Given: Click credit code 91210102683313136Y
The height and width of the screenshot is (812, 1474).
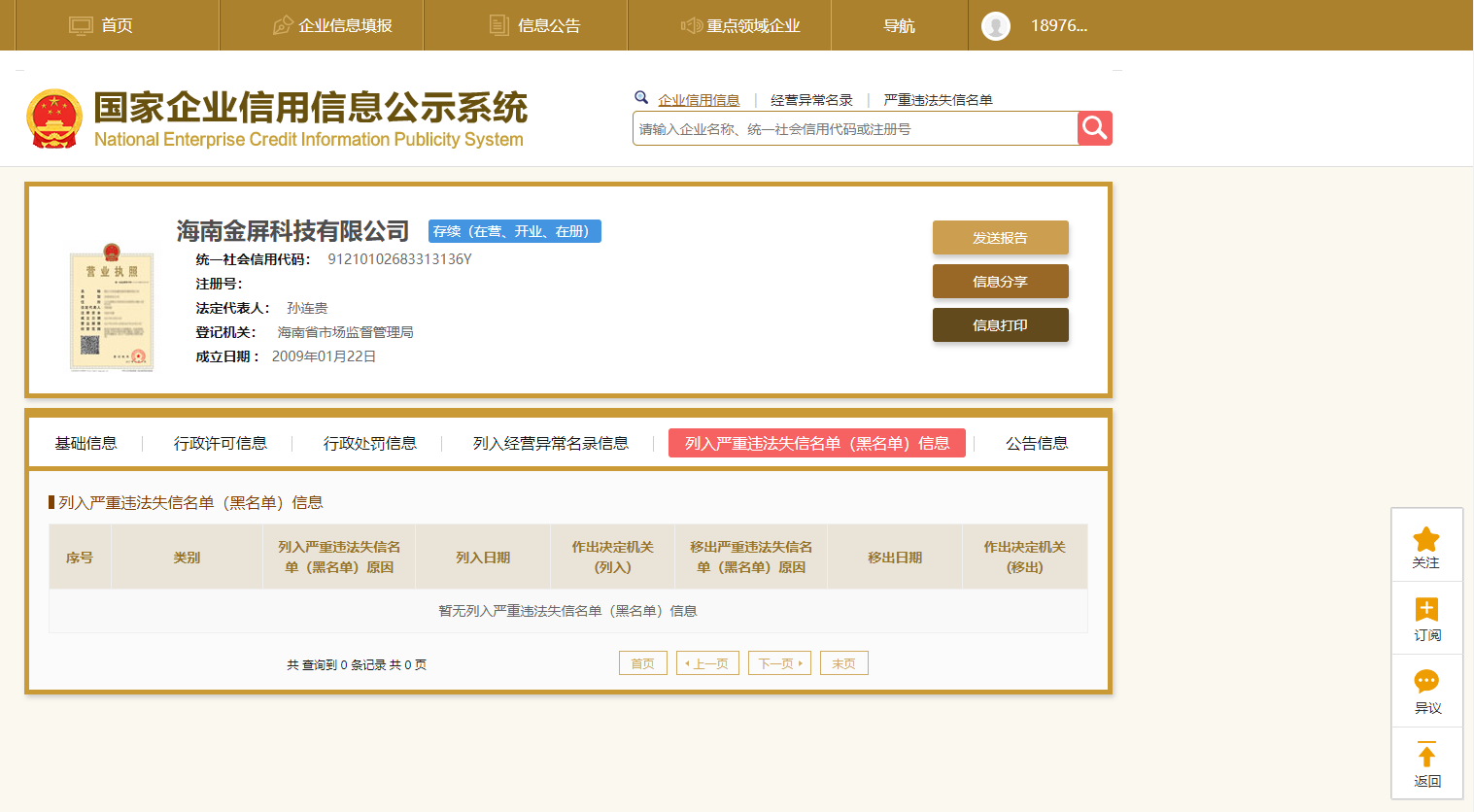Looking at the screenshot, I should pyautogui.click(x=399, y=259).
